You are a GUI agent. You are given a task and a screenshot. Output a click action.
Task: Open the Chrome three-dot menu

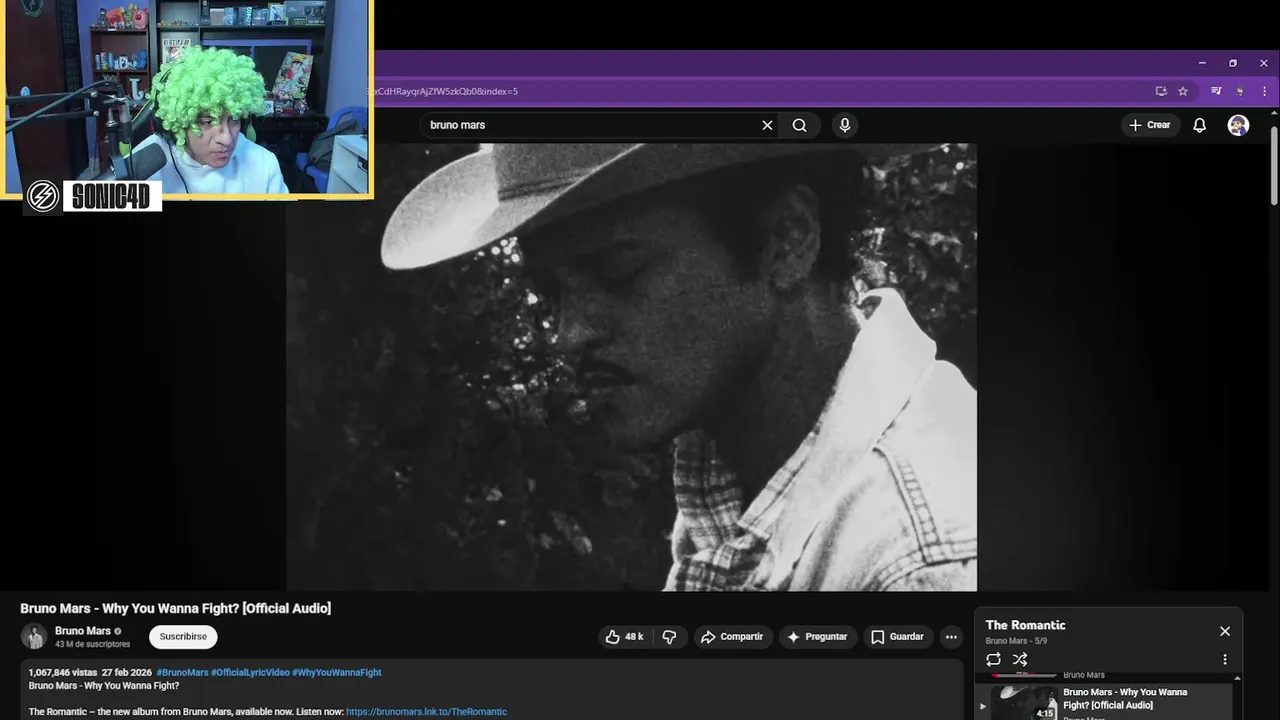click(x=1264, y=91)
